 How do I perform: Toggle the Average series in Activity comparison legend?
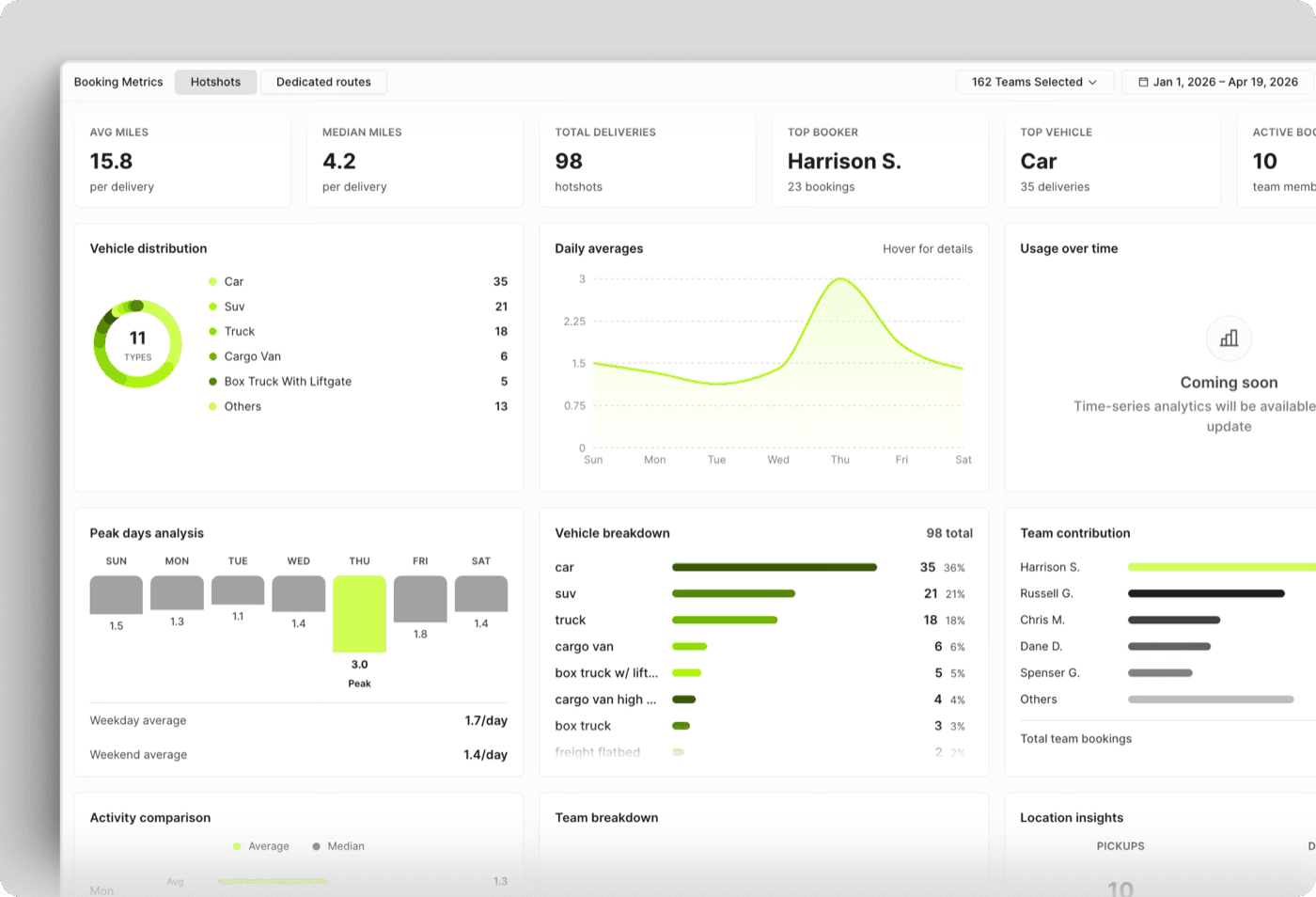tap(261, 845)
